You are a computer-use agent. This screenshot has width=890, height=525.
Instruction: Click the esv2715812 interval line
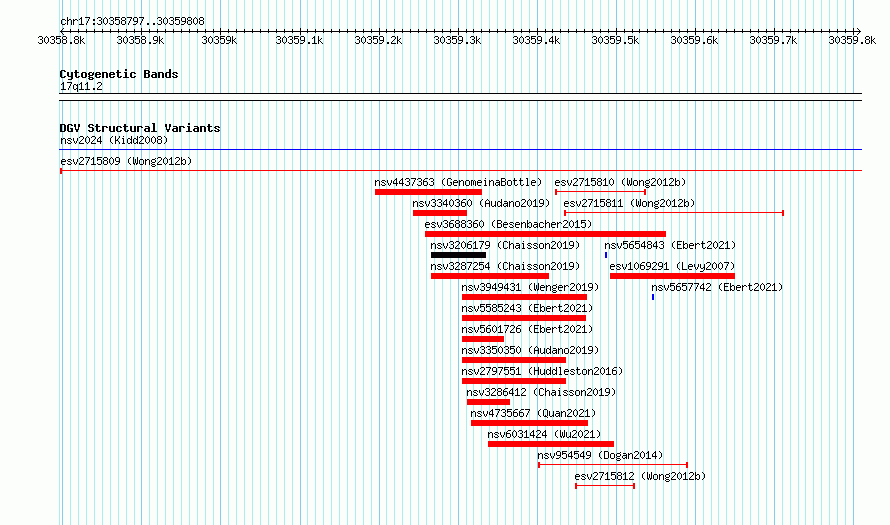[605, 486]
